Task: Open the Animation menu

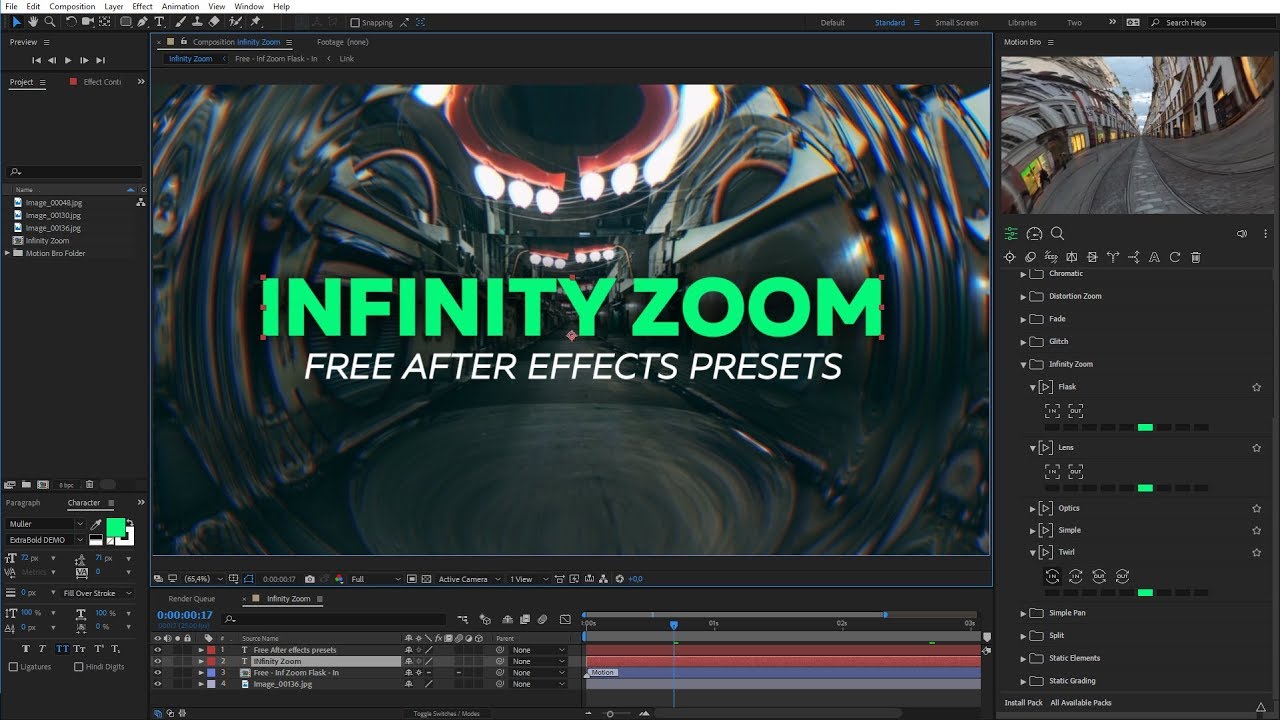Action: (180, 6)
